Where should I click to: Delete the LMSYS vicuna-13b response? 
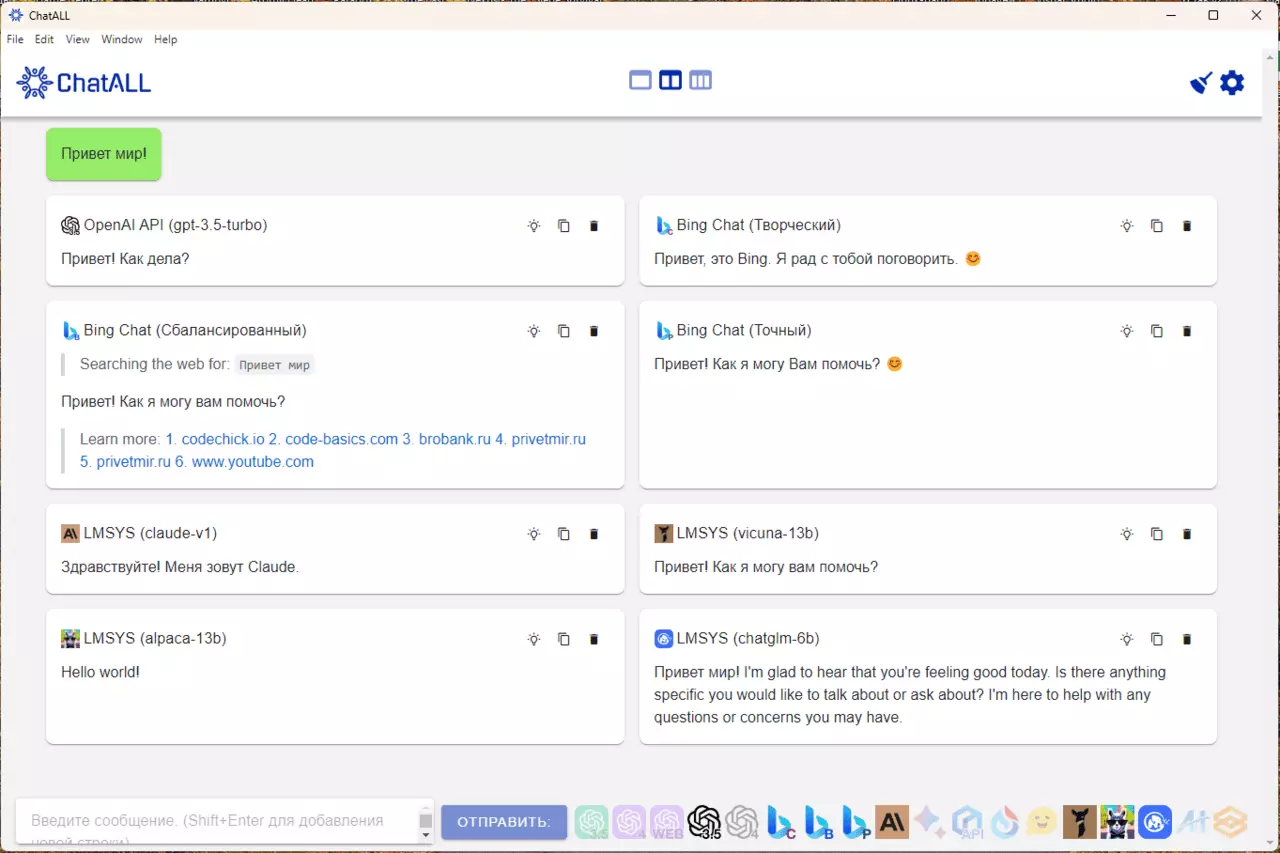pyautogui.click(x=1187, y=534)
